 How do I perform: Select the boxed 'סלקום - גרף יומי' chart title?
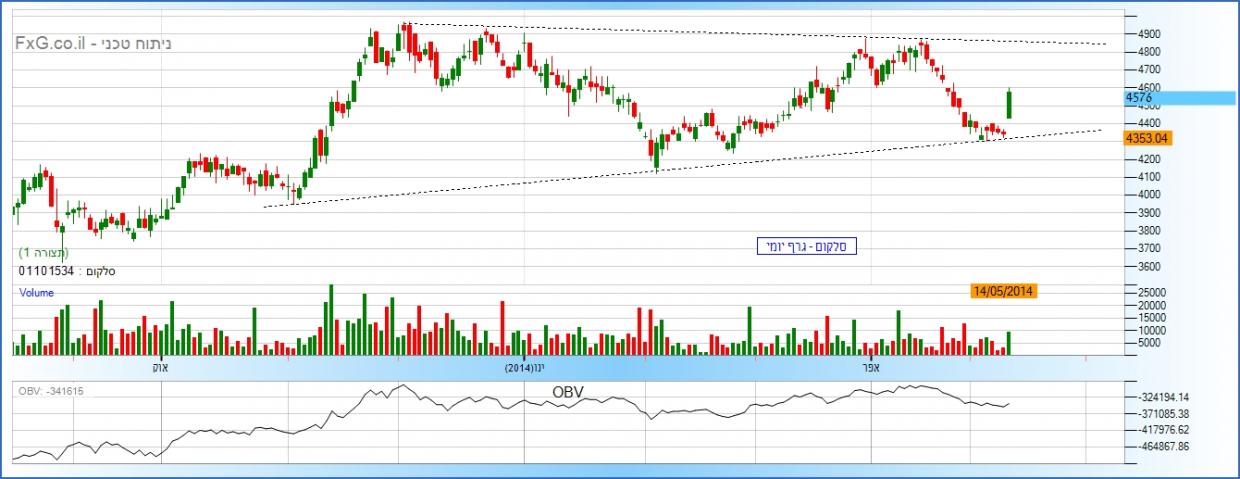(x=806, y=246)
